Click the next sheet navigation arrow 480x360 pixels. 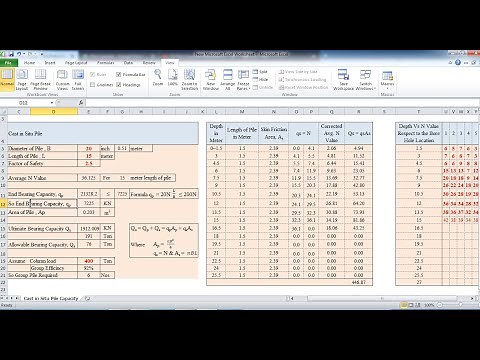(12, 298)
